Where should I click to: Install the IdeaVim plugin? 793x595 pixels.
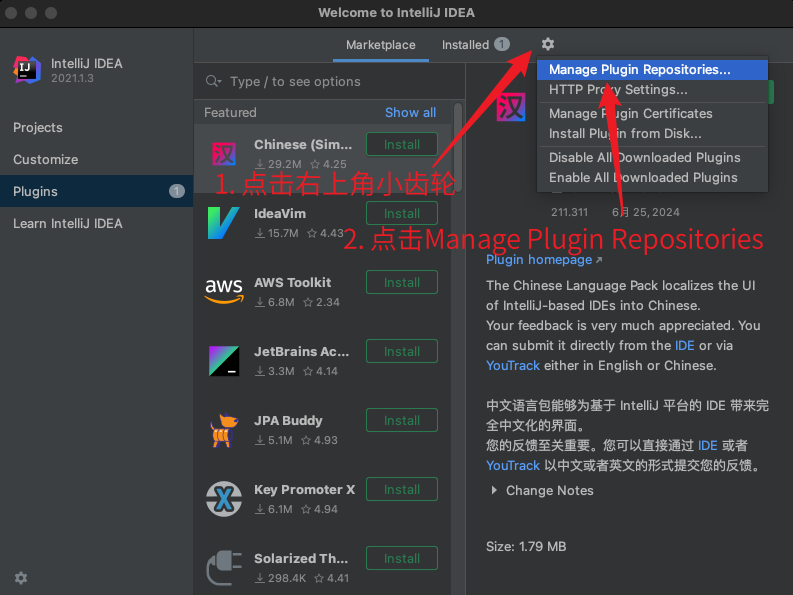point(401,213)
